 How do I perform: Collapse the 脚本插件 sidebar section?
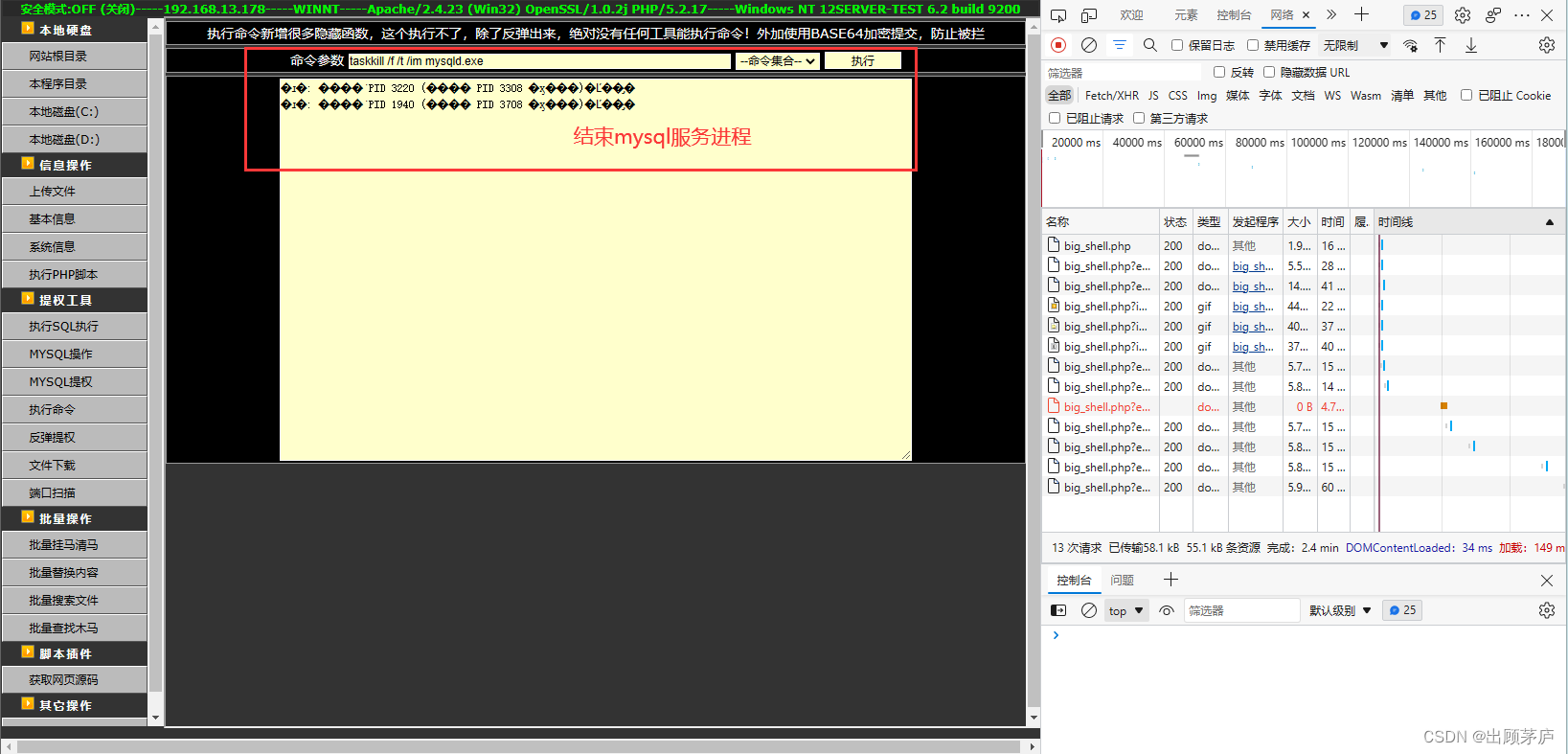(x=75, y=653)
